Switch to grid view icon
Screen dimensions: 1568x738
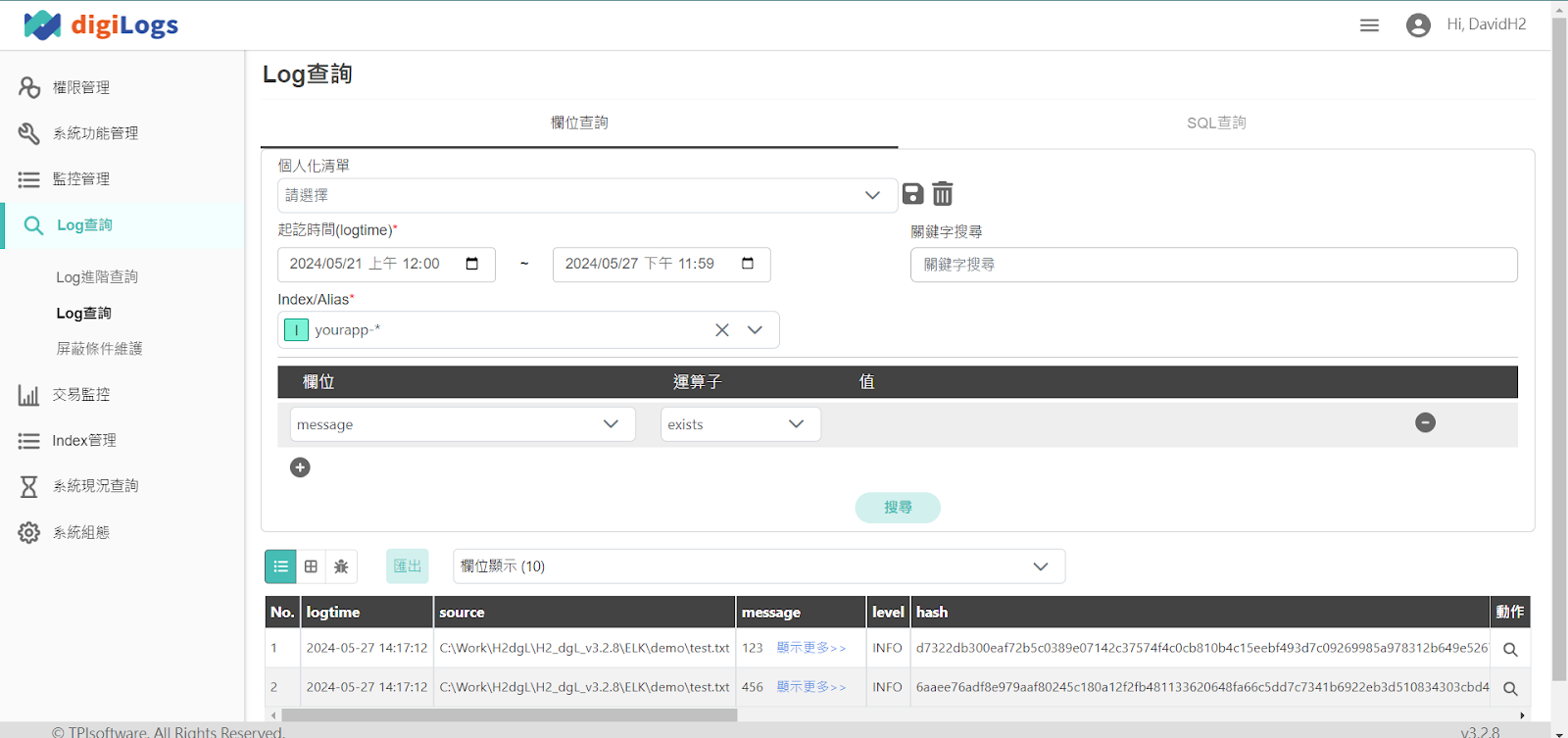click(x=311, y=566)
